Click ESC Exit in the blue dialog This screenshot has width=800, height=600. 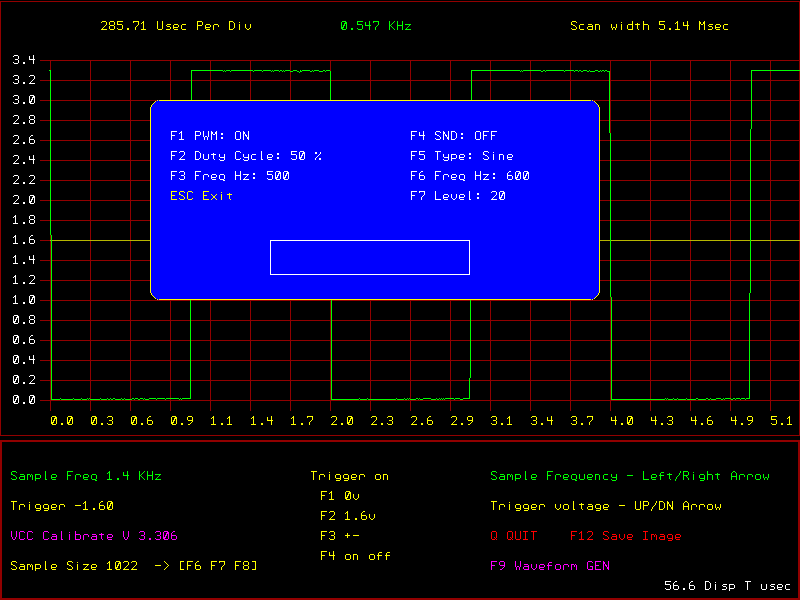point(201,196)
